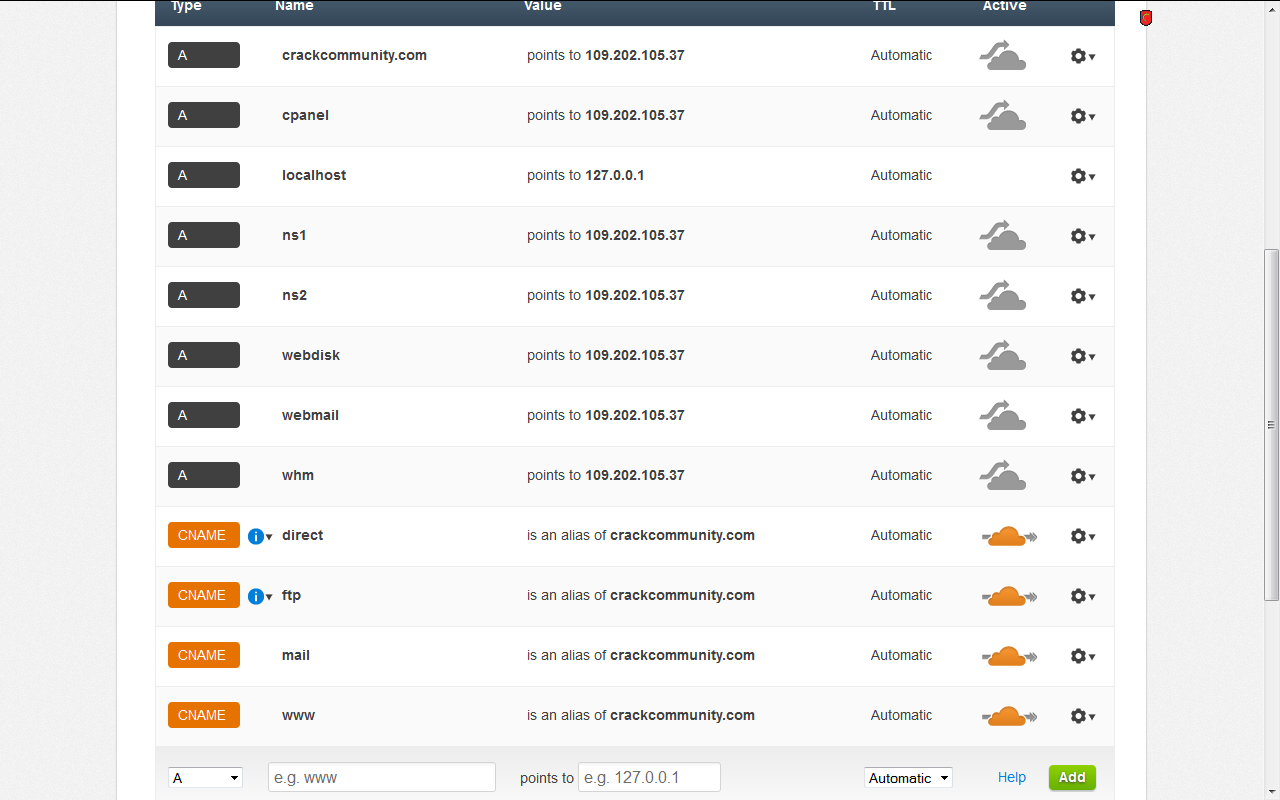Viewport: 1280px width, 800px height.
Task: Focus the points to IP input field
Action: coord(650,777)
